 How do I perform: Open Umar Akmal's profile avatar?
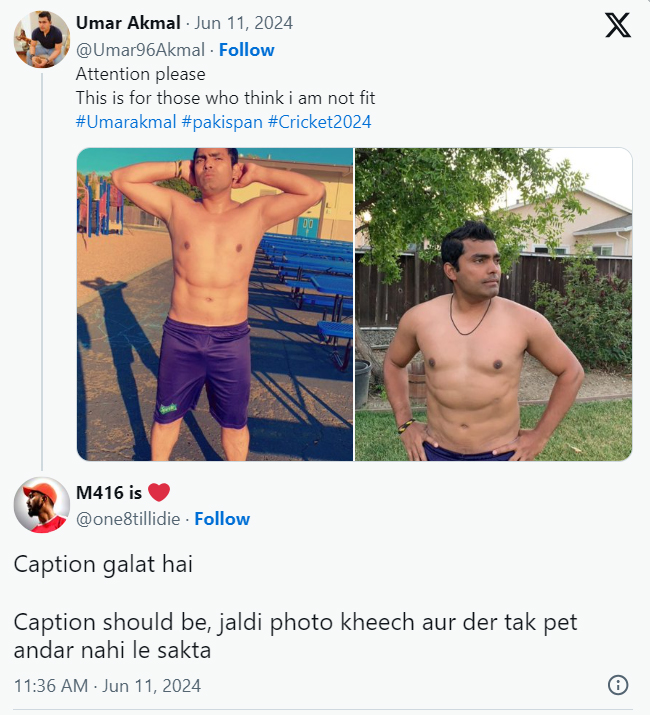click(41, 40)
